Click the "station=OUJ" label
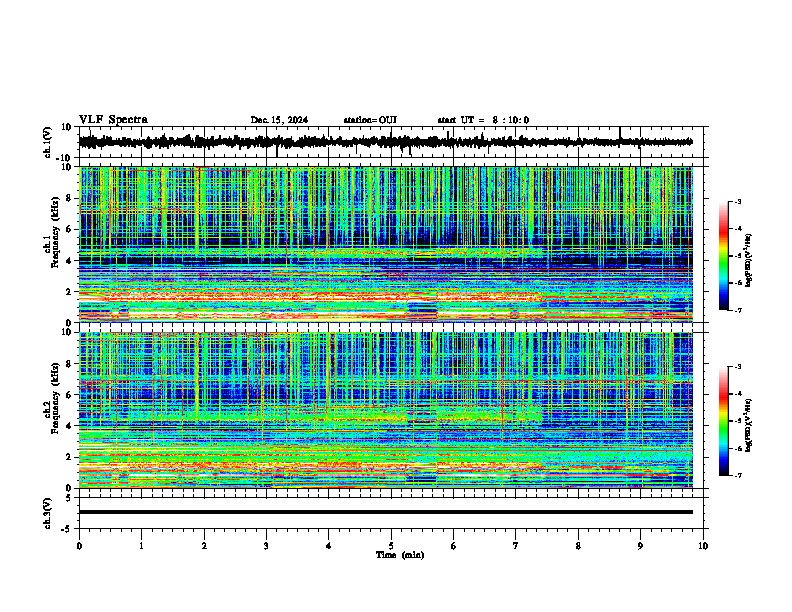Screen dimensions: 792x612 pos(370,120)
